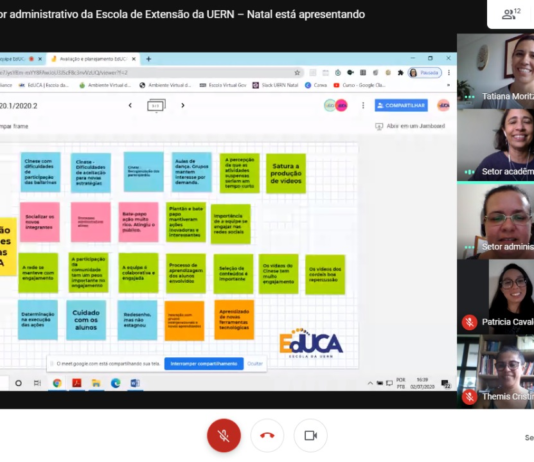The width and height of the screenshot is (534, 462).
Task: Open the Canva bookmark
Action: [x=316, y=85]
